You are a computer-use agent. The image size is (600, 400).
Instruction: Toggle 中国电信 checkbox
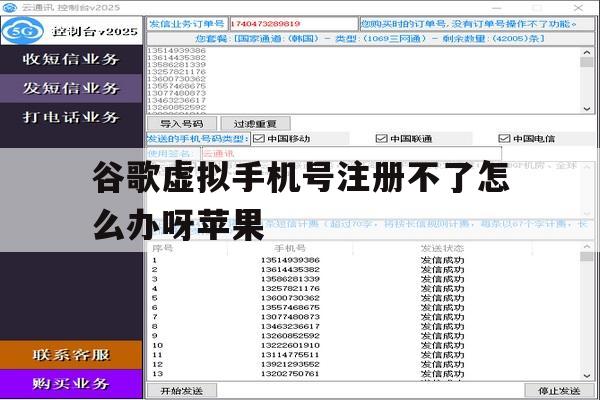(504, 139)
